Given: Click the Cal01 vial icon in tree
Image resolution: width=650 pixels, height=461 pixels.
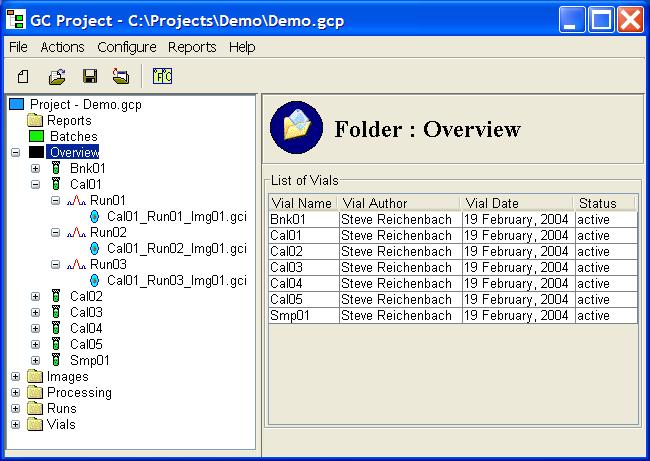Looking at the screenshot, I should 57,184.
